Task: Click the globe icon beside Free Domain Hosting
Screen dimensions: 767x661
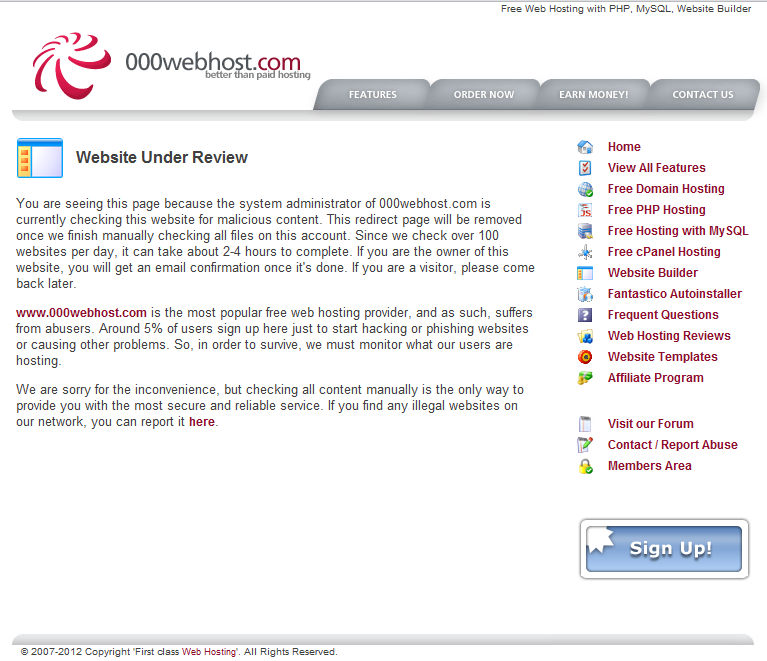Action: [585, 189]
